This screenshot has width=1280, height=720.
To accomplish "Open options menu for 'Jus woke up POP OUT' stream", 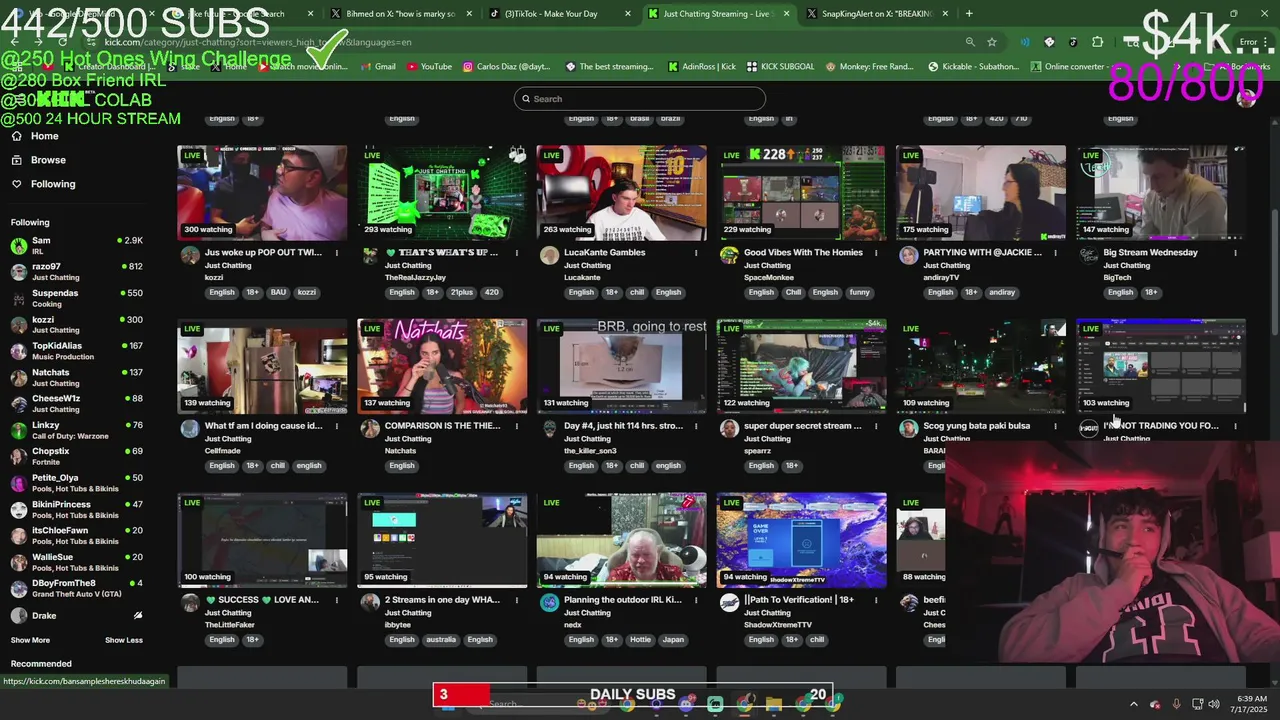I will click(x=337, y=253).
